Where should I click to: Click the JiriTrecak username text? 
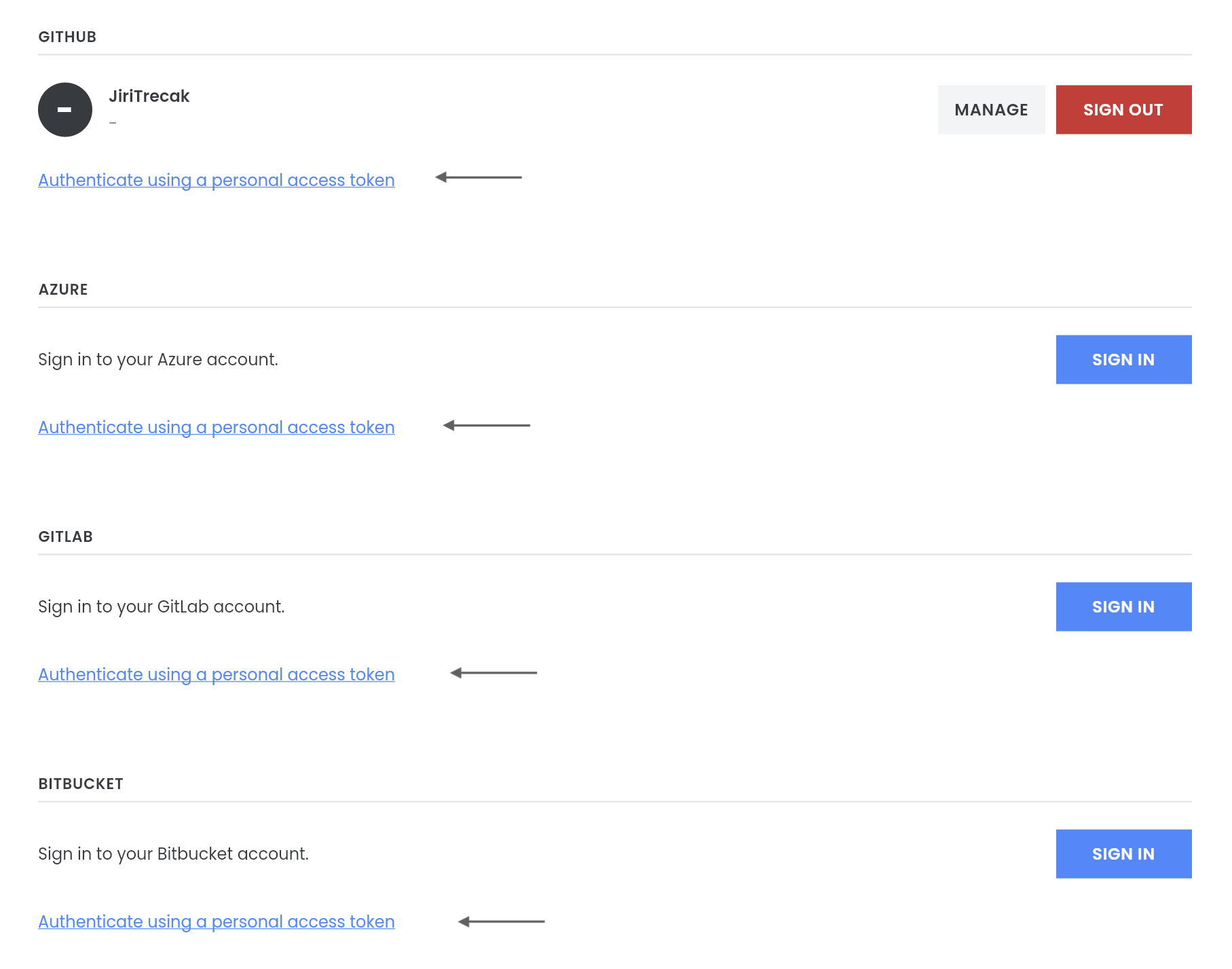[149, 96]
